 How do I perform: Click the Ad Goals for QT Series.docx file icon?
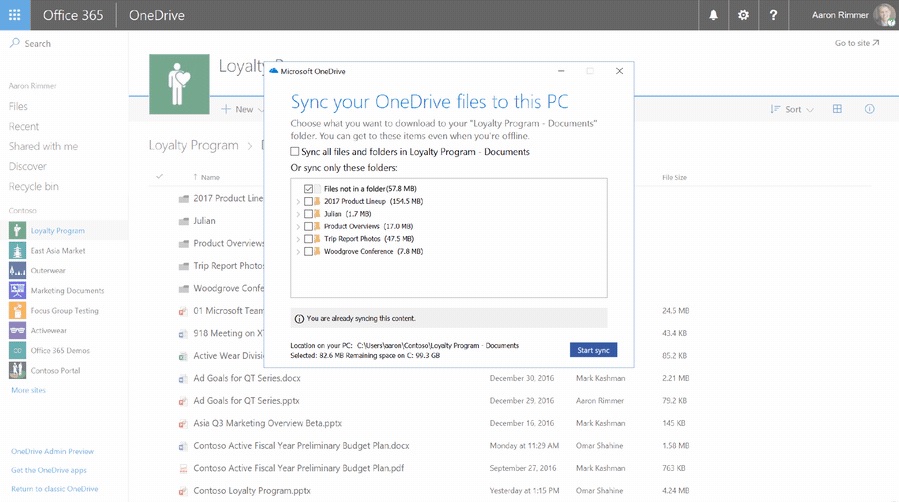tap(183, 379)
